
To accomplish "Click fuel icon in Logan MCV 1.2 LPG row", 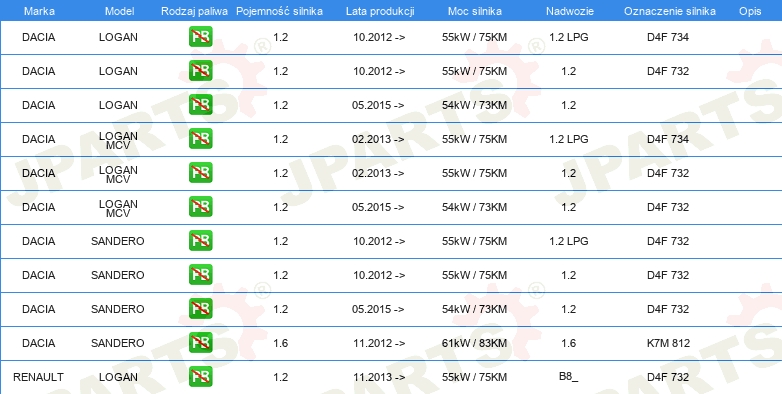I will point(200,139).
